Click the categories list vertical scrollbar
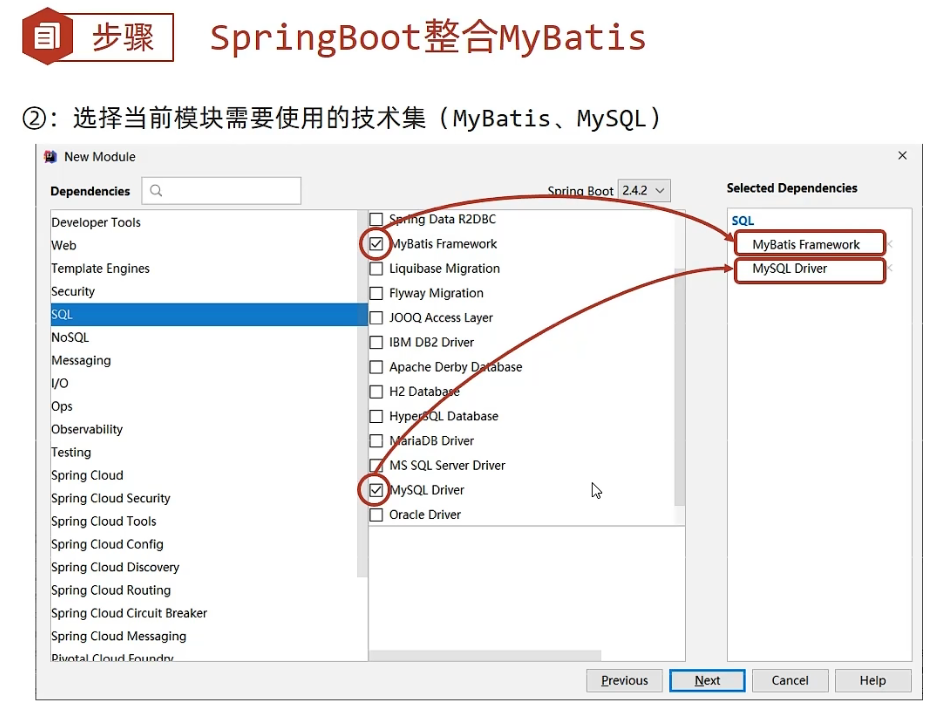Screen dimensions: 950x706 (x=362, y=394)
